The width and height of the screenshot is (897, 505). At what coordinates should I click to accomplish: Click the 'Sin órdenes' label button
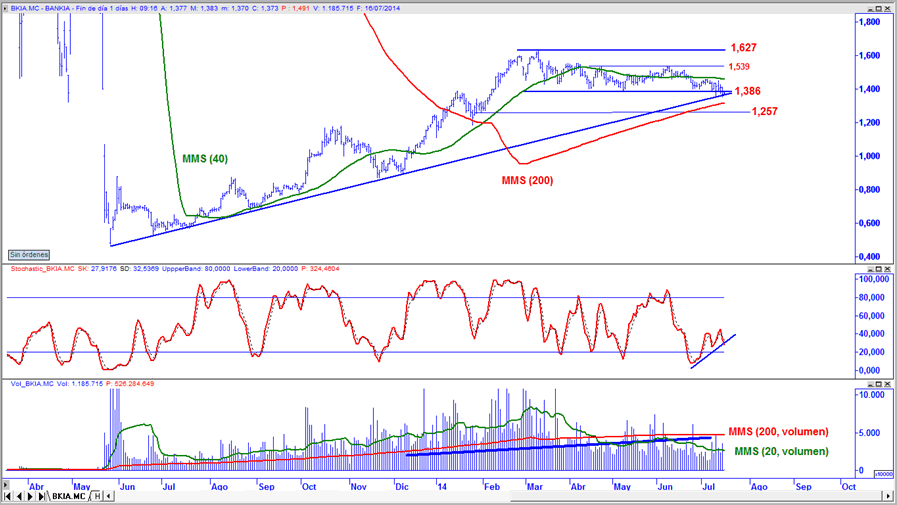tap(29, 255)
